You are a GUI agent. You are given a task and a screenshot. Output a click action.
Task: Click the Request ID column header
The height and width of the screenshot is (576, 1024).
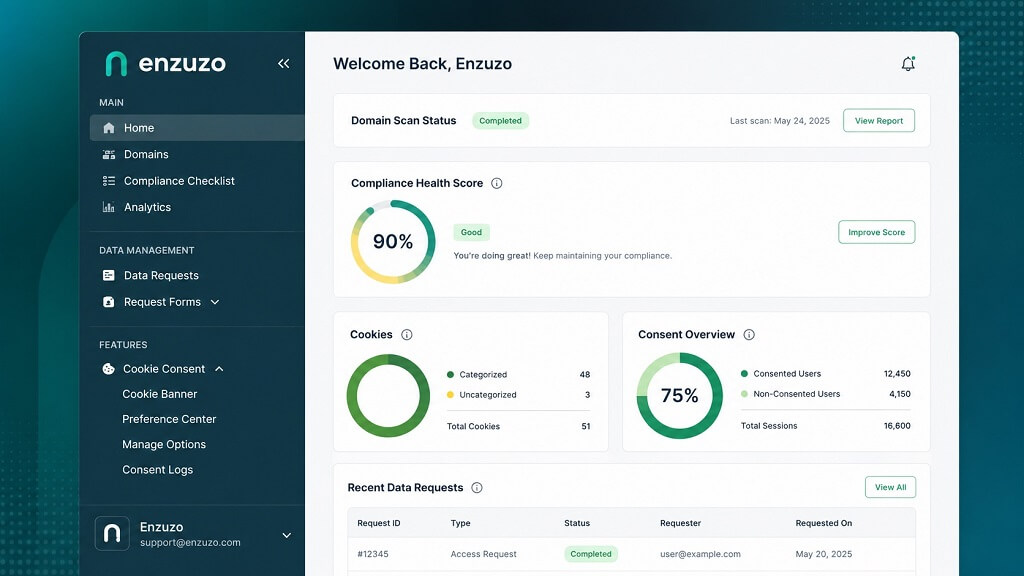pos(379,524)
